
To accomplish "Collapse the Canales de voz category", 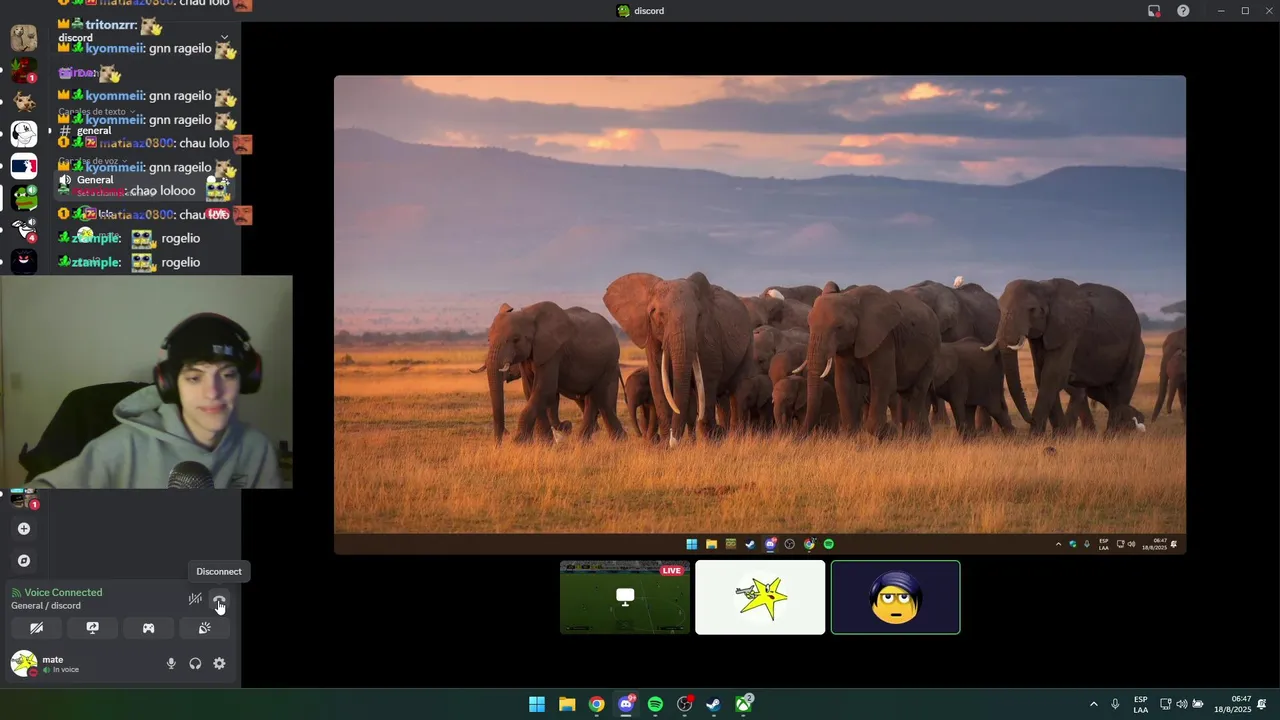I will coord(90,161).
